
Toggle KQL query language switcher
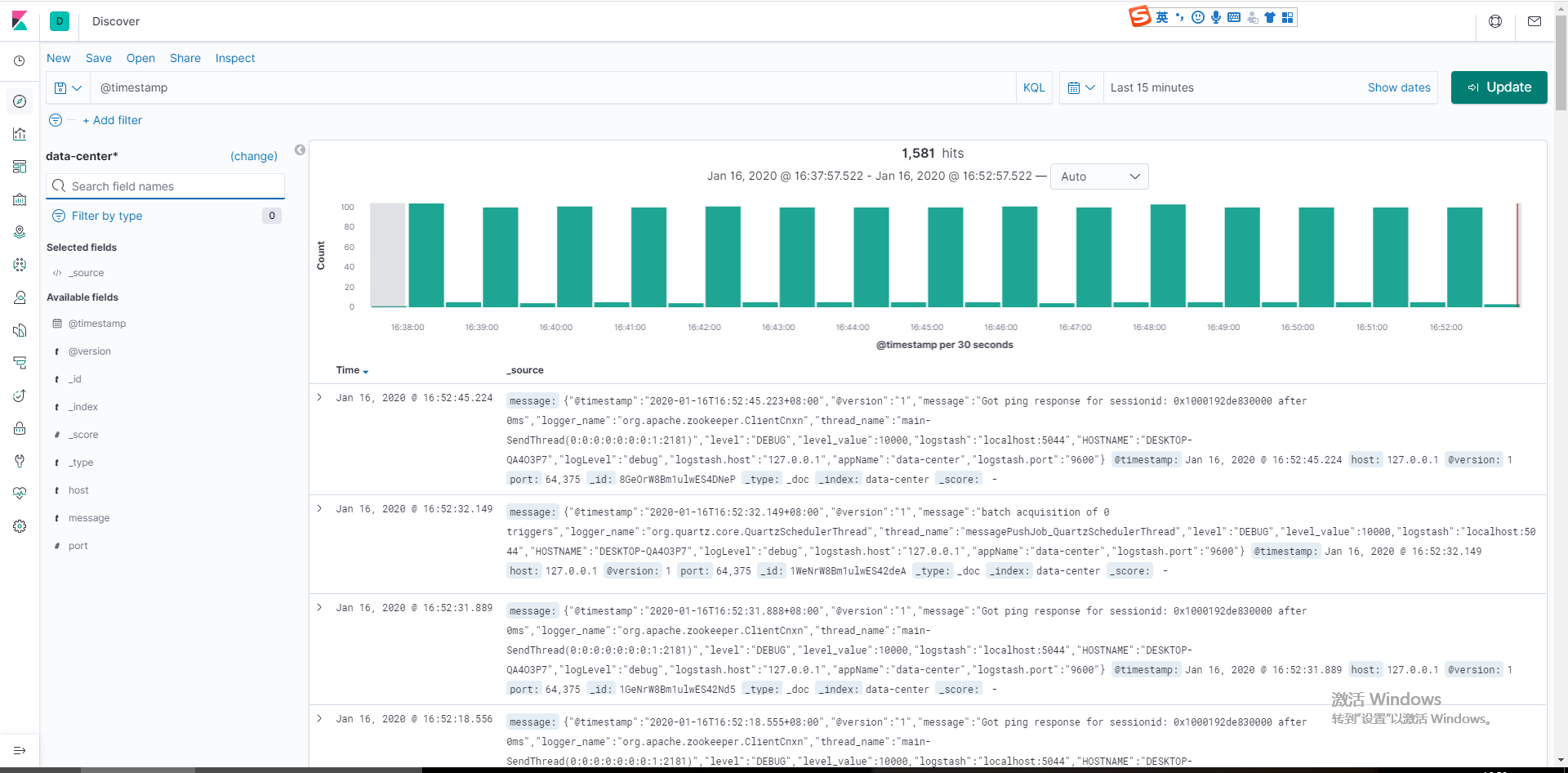(1034, 87)
